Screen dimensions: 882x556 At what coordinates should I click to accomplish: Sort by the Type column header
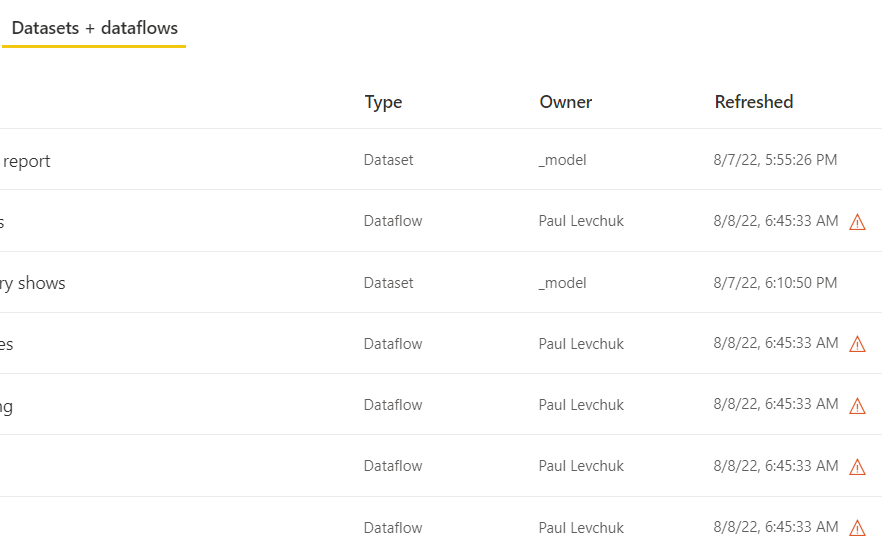click(383, 102)
